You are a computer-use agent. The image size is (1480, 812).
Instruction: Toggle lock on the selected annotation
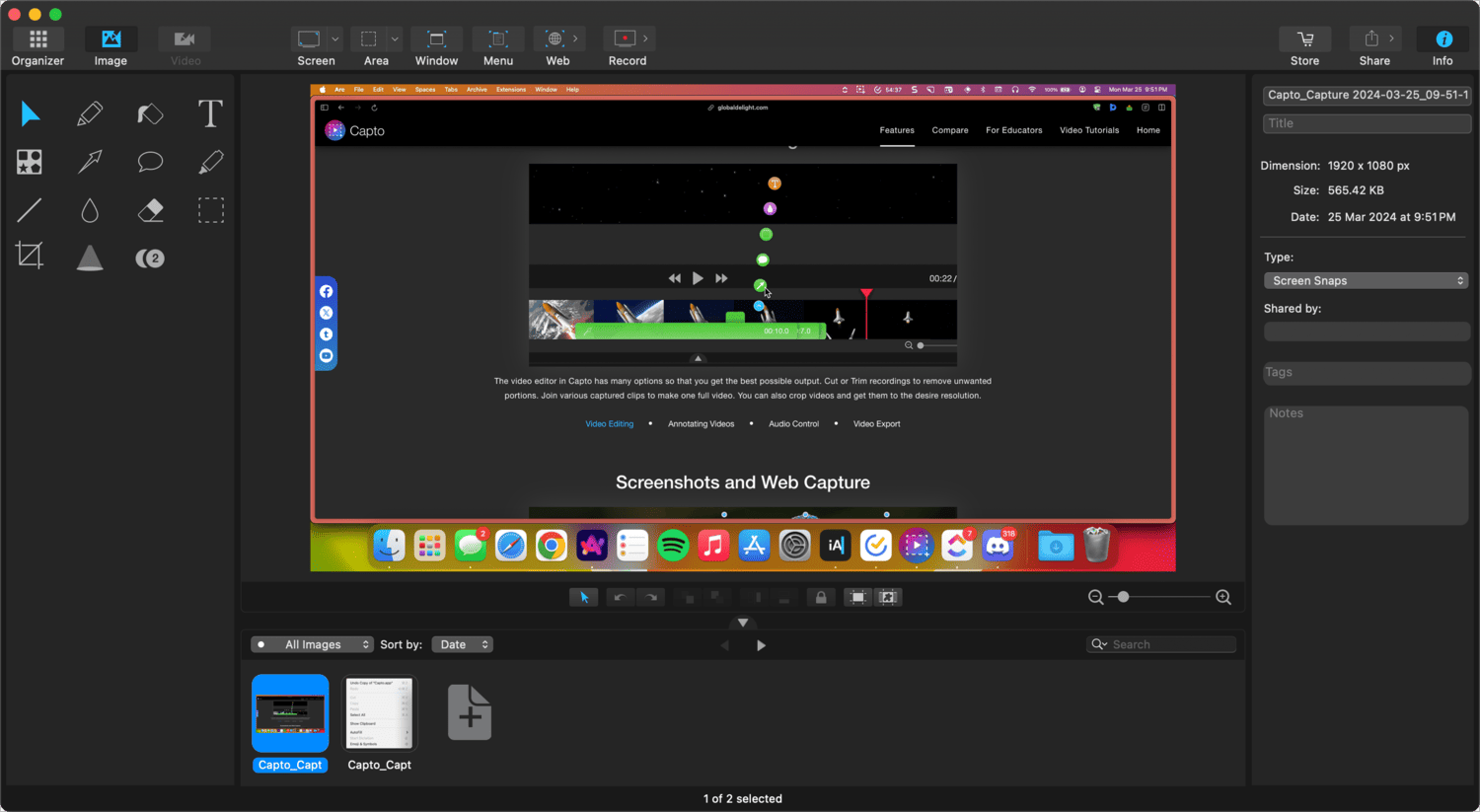coord(820,597)
